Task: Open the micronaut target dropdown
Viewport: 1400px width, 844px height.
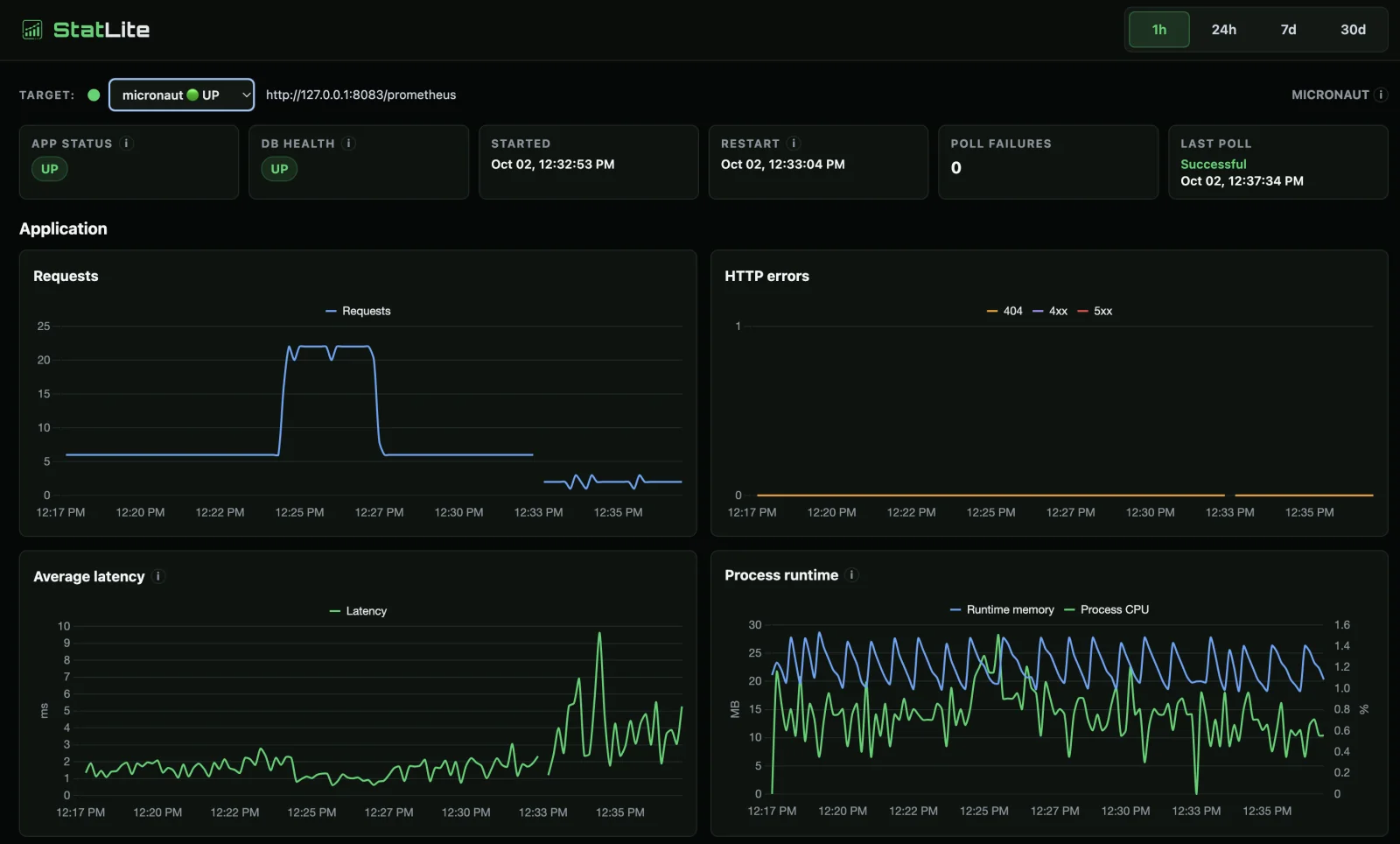Action: tap(181, 95)
